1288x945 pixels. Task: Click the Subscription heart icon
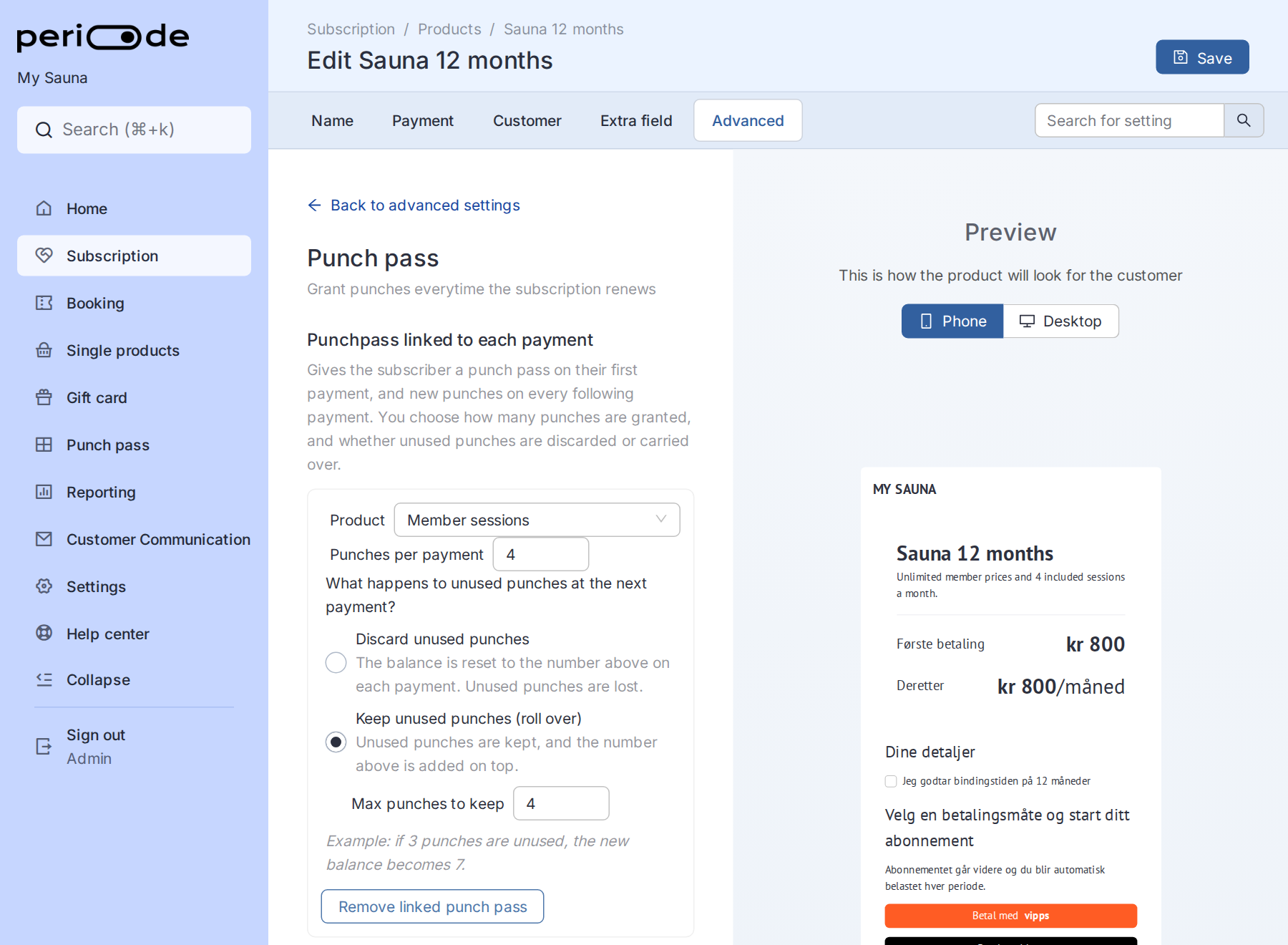pos(44,256)
